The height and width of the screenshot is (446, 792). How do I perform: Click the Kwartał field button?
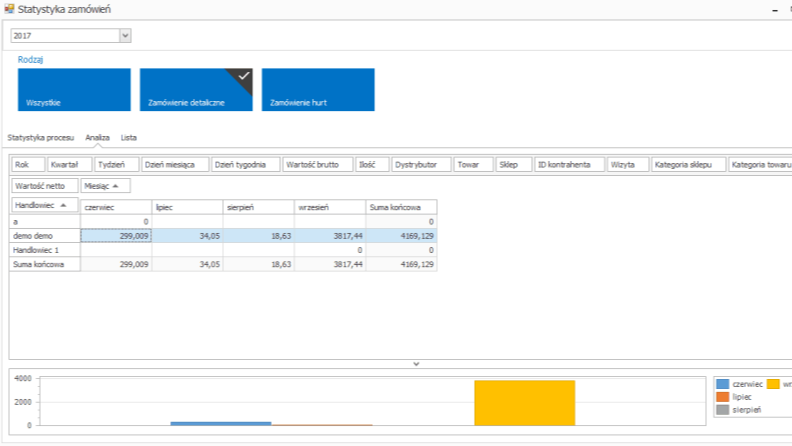(70, 164)
